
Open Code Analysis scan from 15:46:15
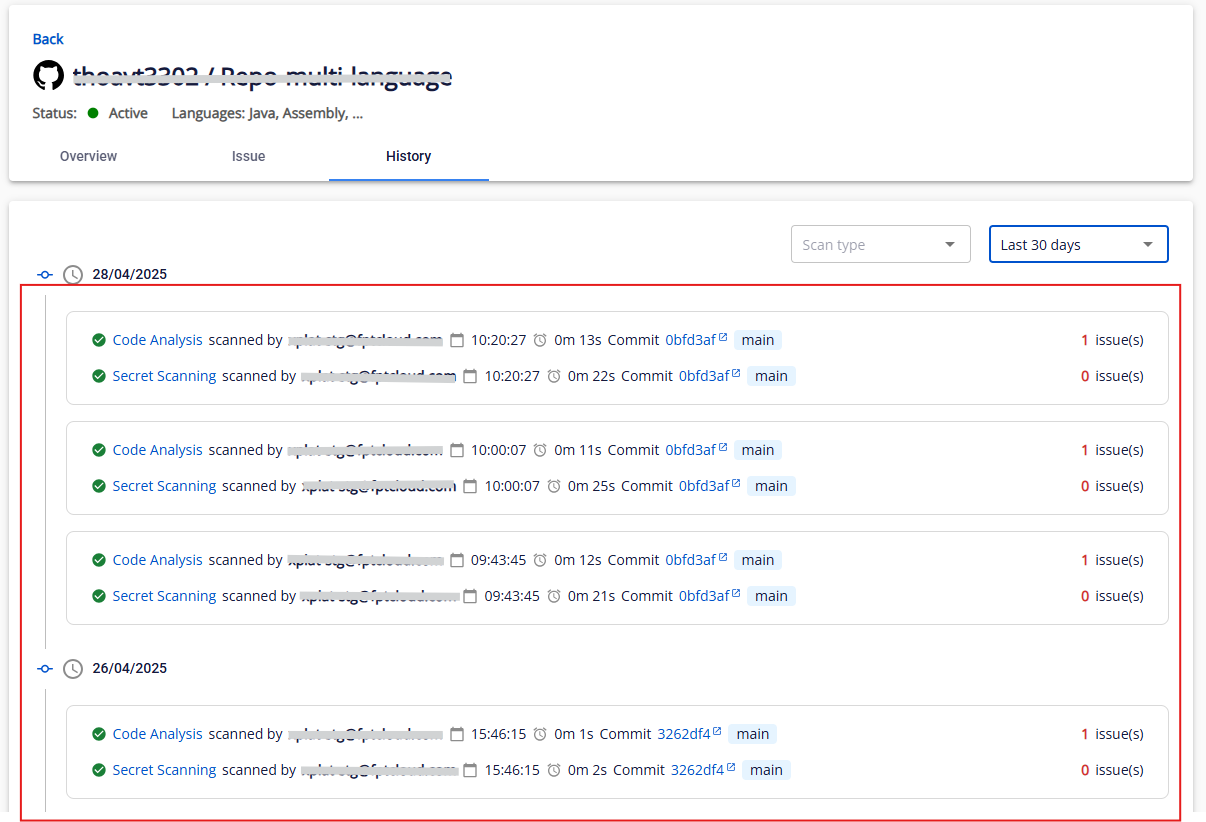click(x=157, y=734)
